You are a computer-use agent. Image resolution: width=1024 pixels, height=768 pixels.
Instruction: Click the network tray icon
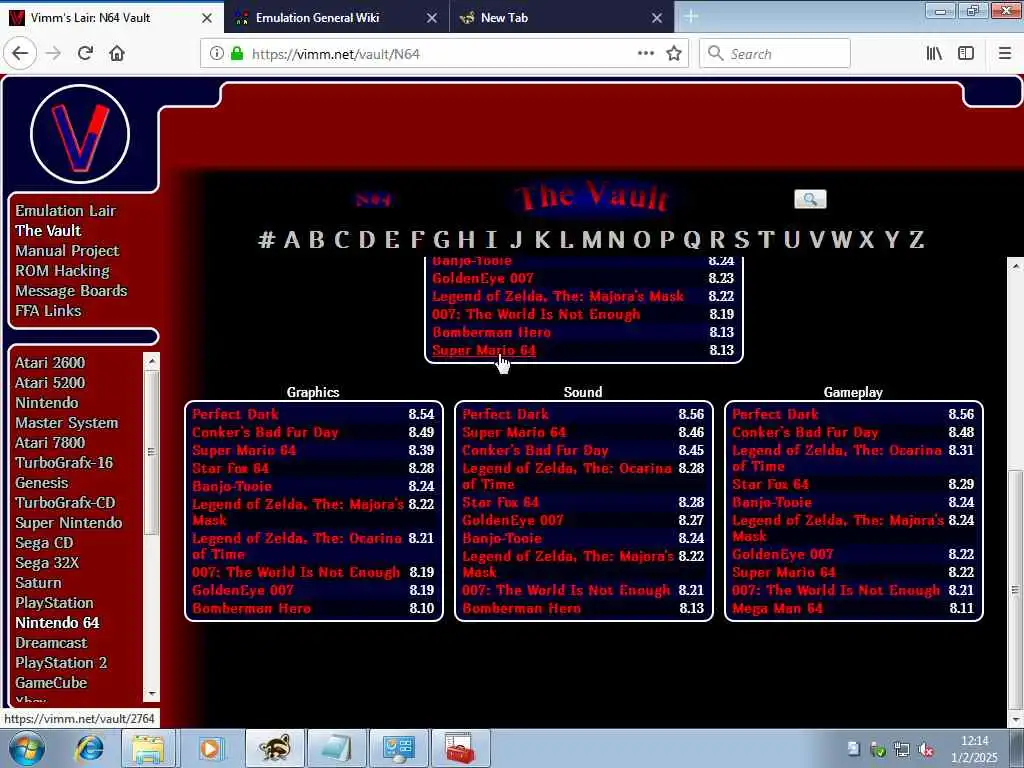click(902, 750)
